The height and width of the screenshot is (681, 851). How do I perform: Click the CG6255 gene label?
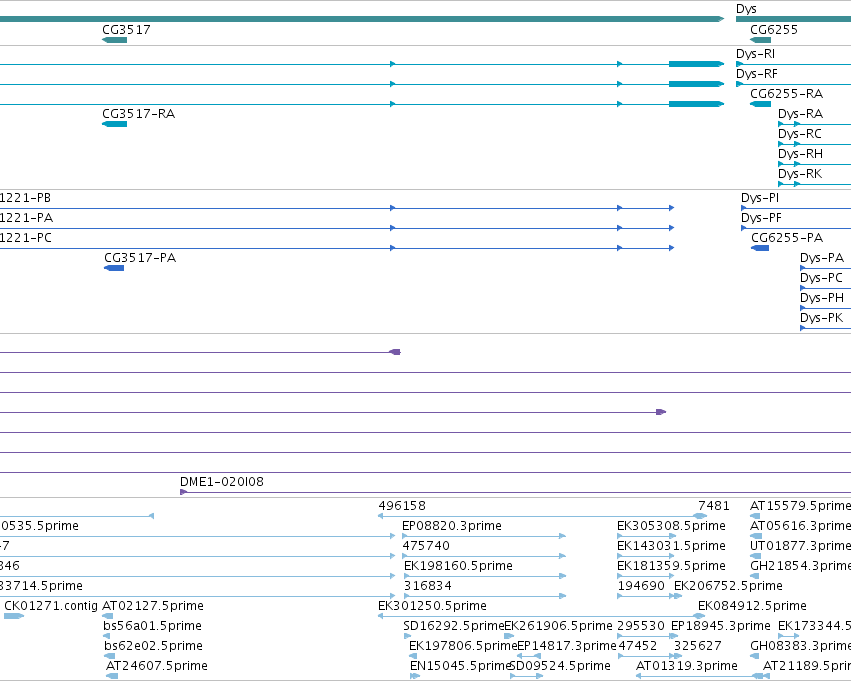point(774,29)
